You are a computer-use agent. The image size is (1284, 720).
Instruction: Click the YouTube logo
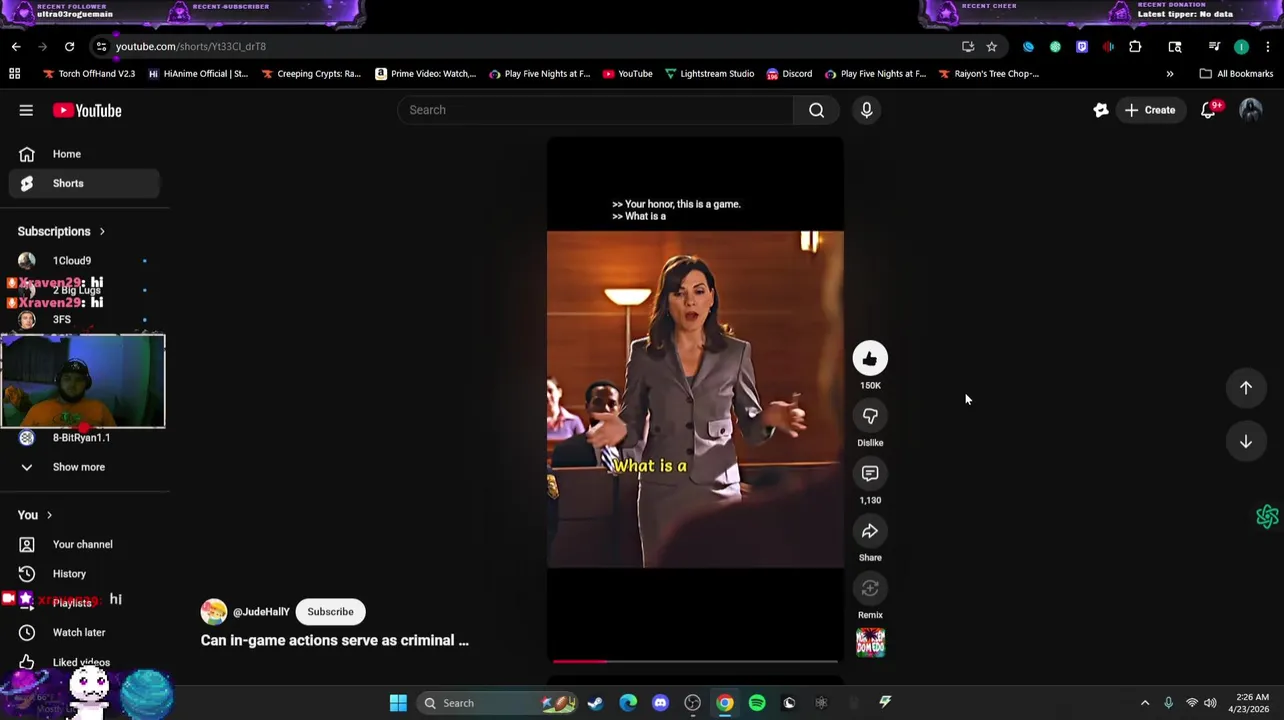pos(87,110)
